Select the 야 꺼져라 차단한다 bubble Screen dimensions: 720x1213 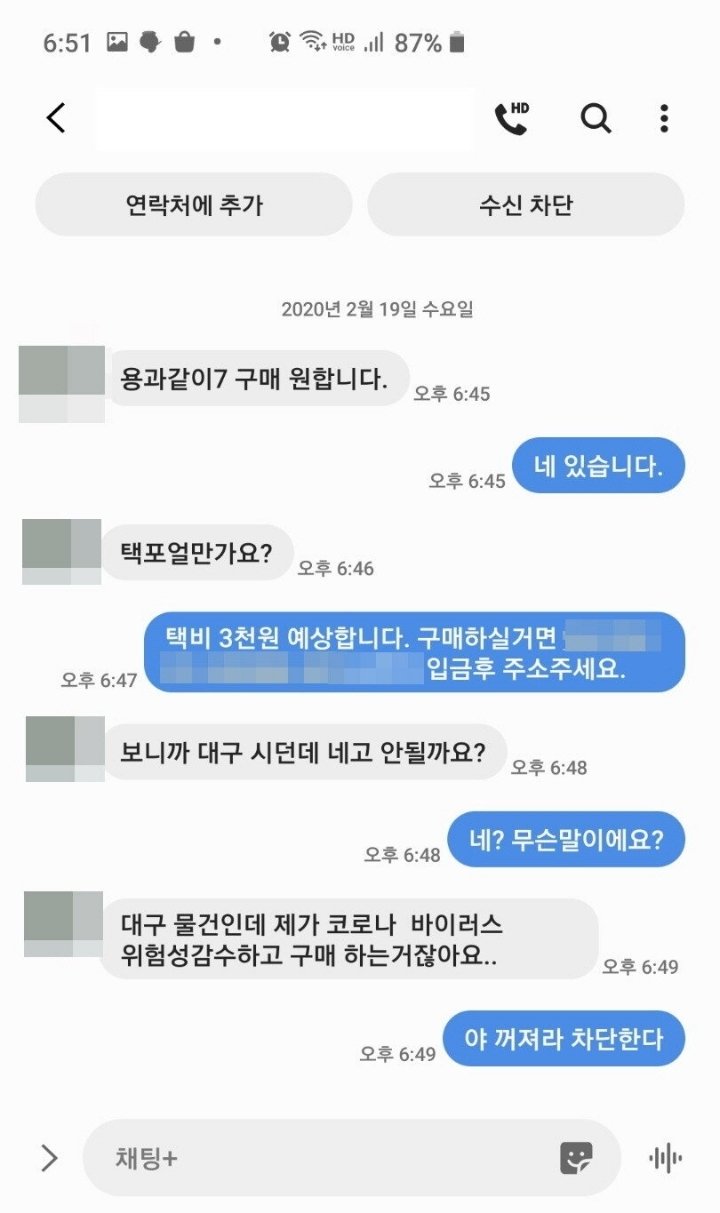(564, 1038)
